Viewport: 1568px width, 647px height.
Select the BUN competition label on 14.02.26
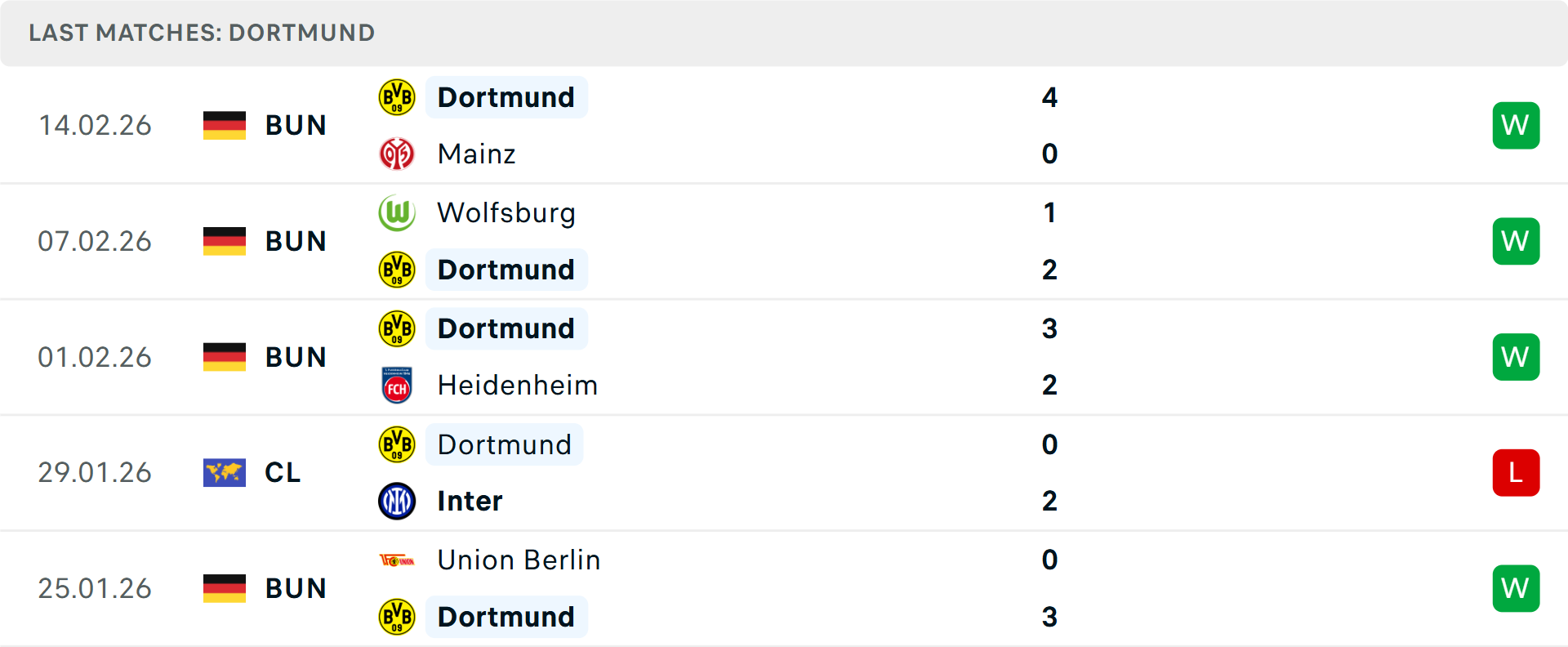(296, 125)
